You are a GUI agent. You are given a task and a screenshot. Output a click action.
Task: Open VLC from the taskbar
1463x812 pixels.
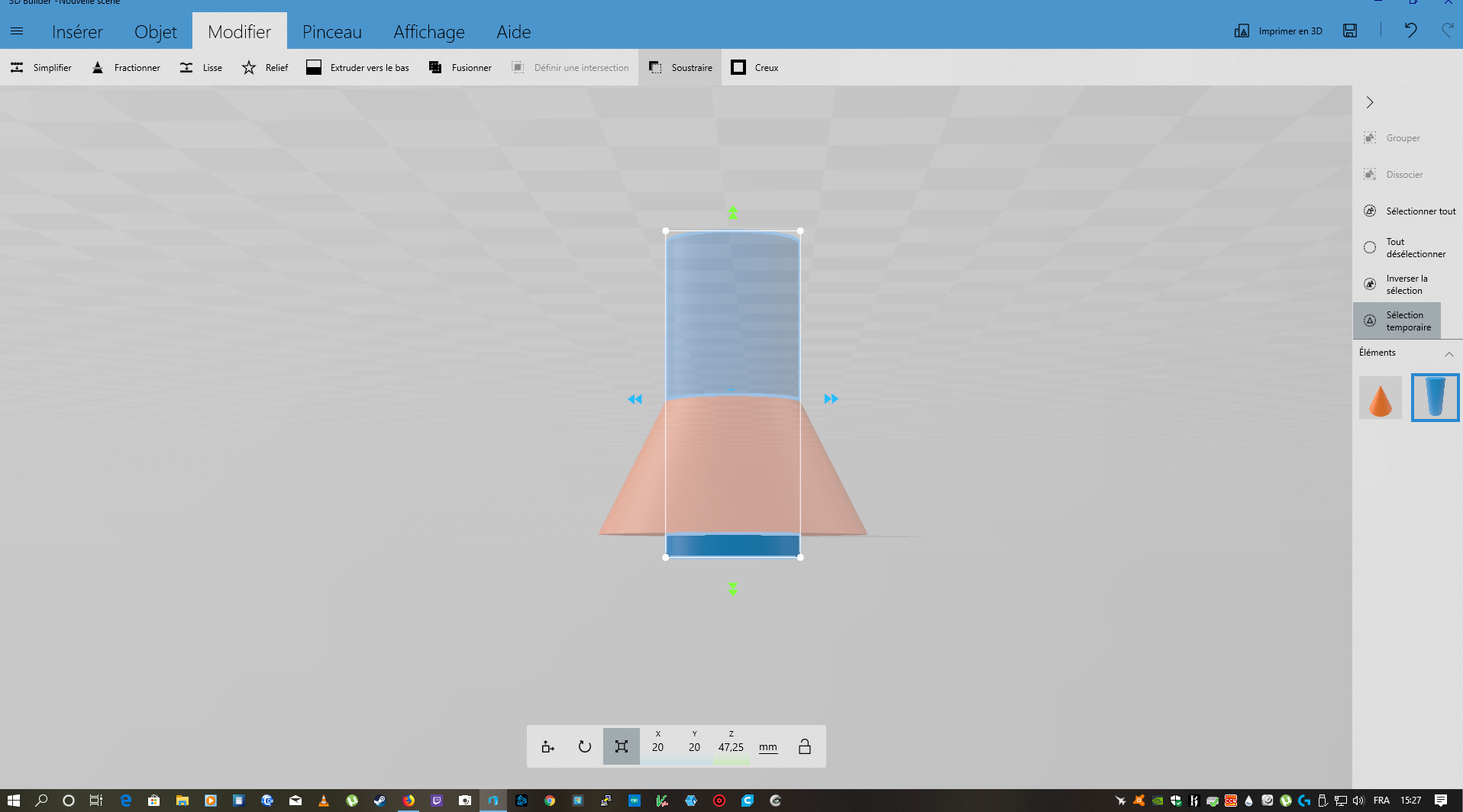click(324, 801)
